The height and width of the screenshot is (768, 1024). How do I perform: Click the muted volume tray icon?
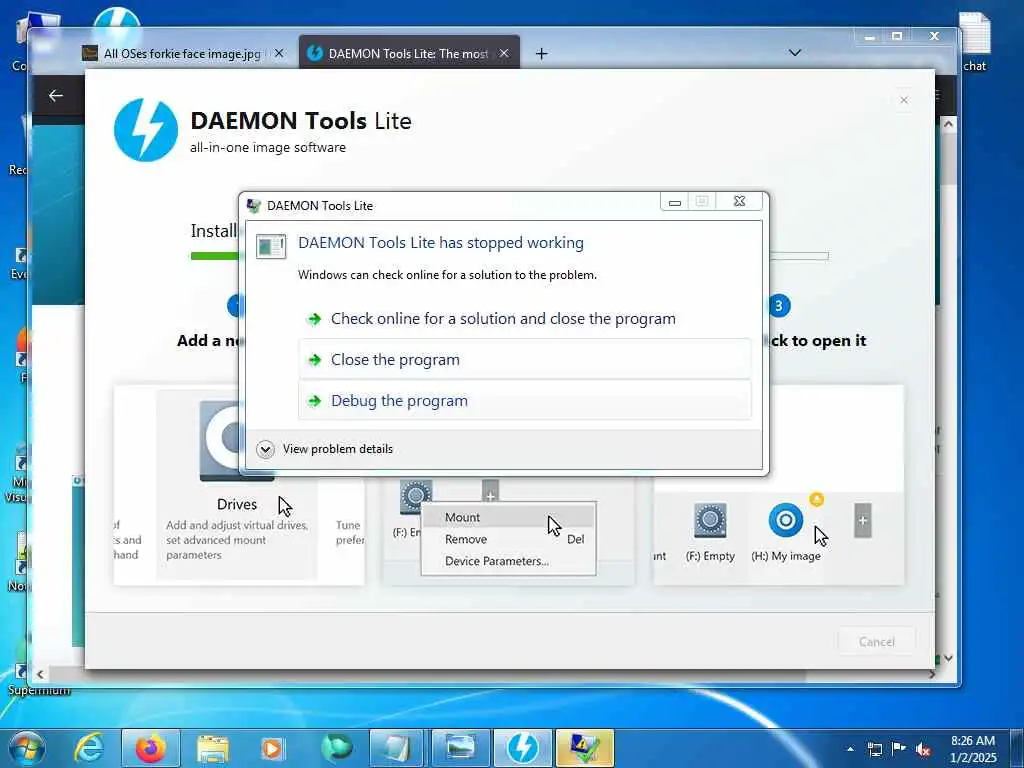click(923, 749)
